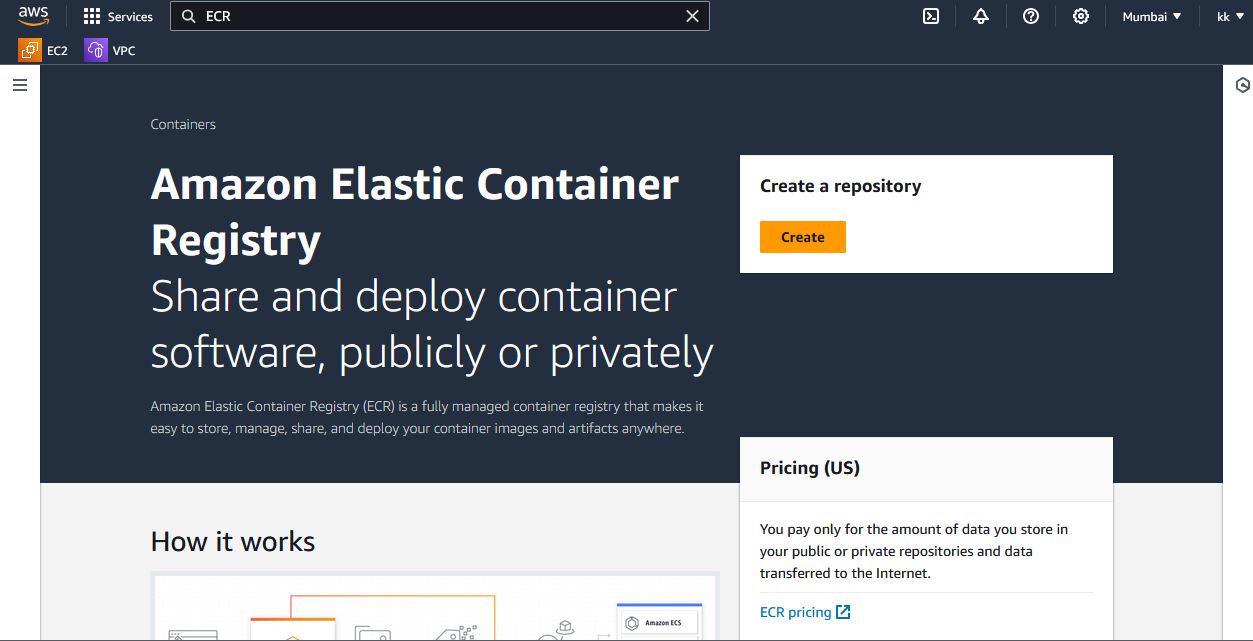Show notifications bell panel
1253x641 pixels.
click(x=981, y=16)
